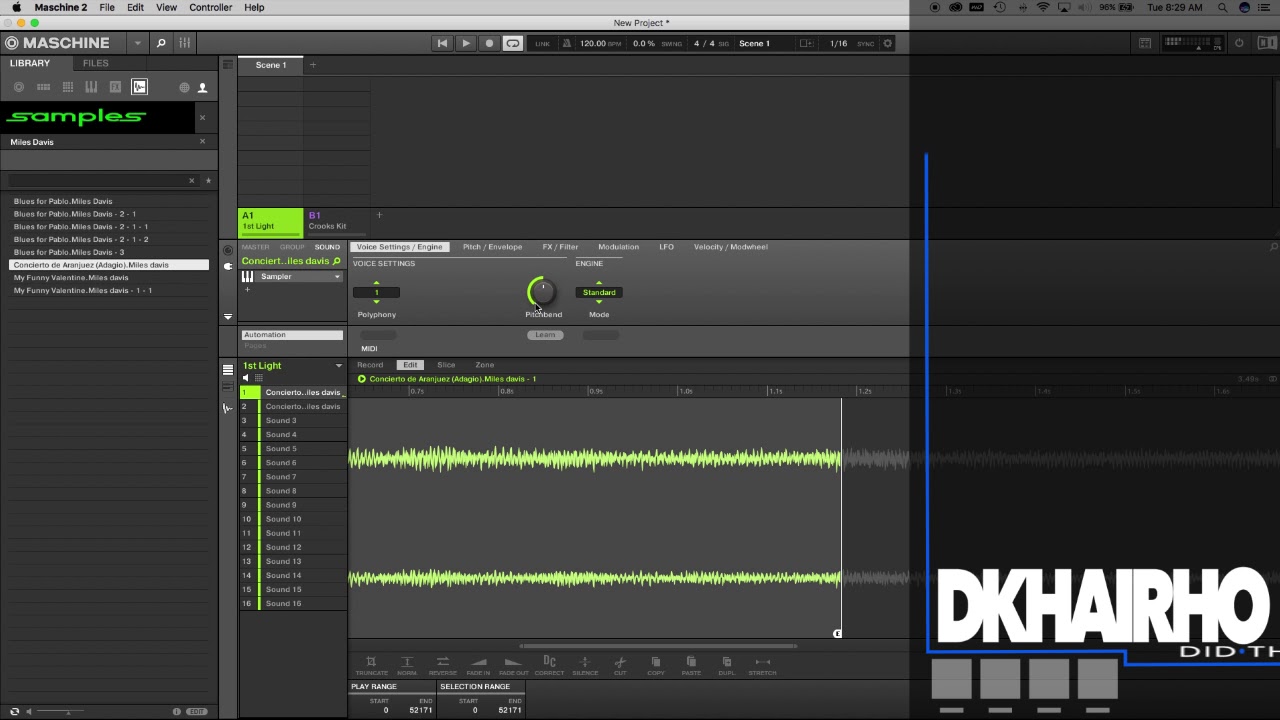Viewport: 1280px width, 720px height.
Task: Click the Copy audio tool
Action: 656,665
